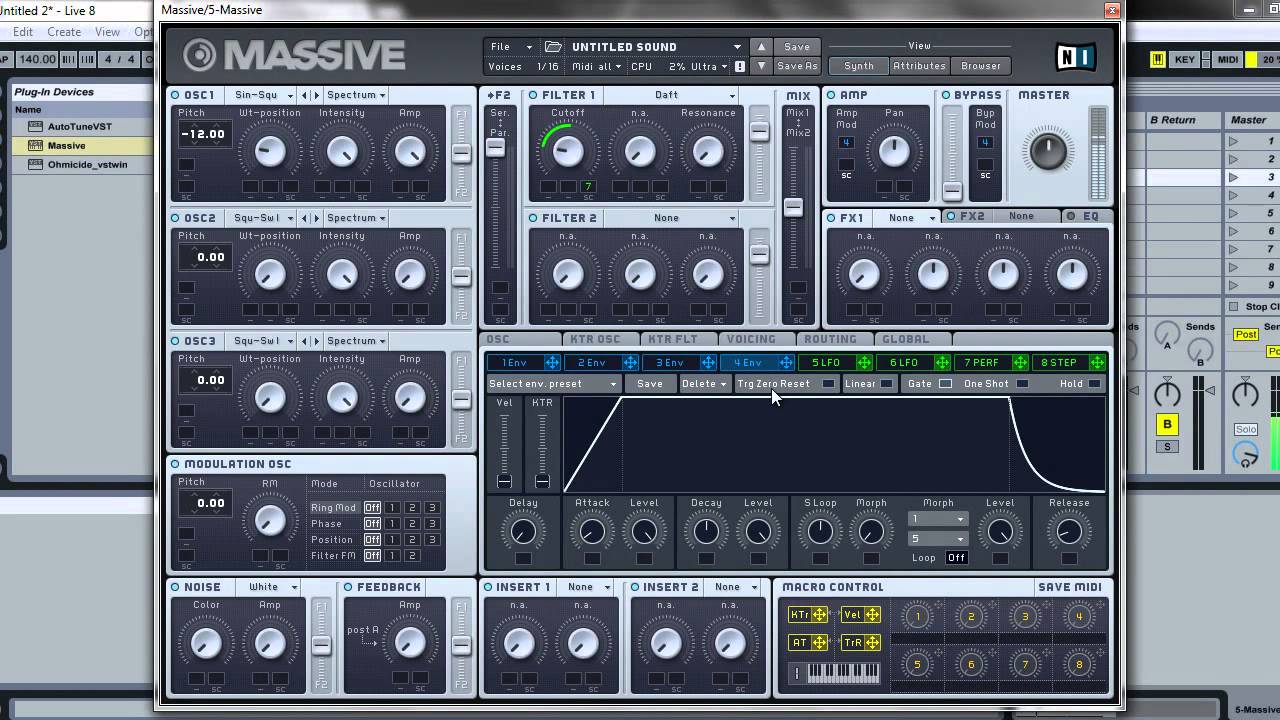
Task: Switch to the ROUTING tab
Action: [830, 340]
